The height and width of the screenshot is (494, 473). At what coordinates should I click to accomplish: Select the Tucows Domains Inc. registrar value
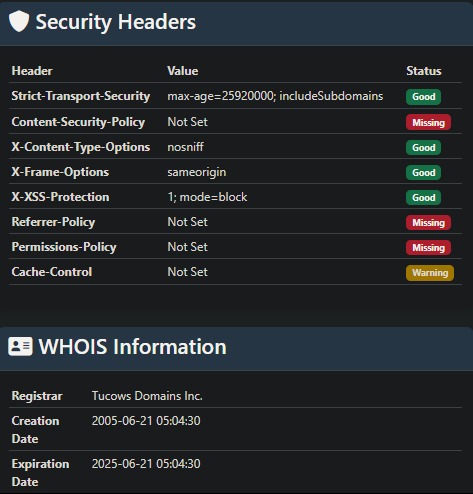coord(147,396)
